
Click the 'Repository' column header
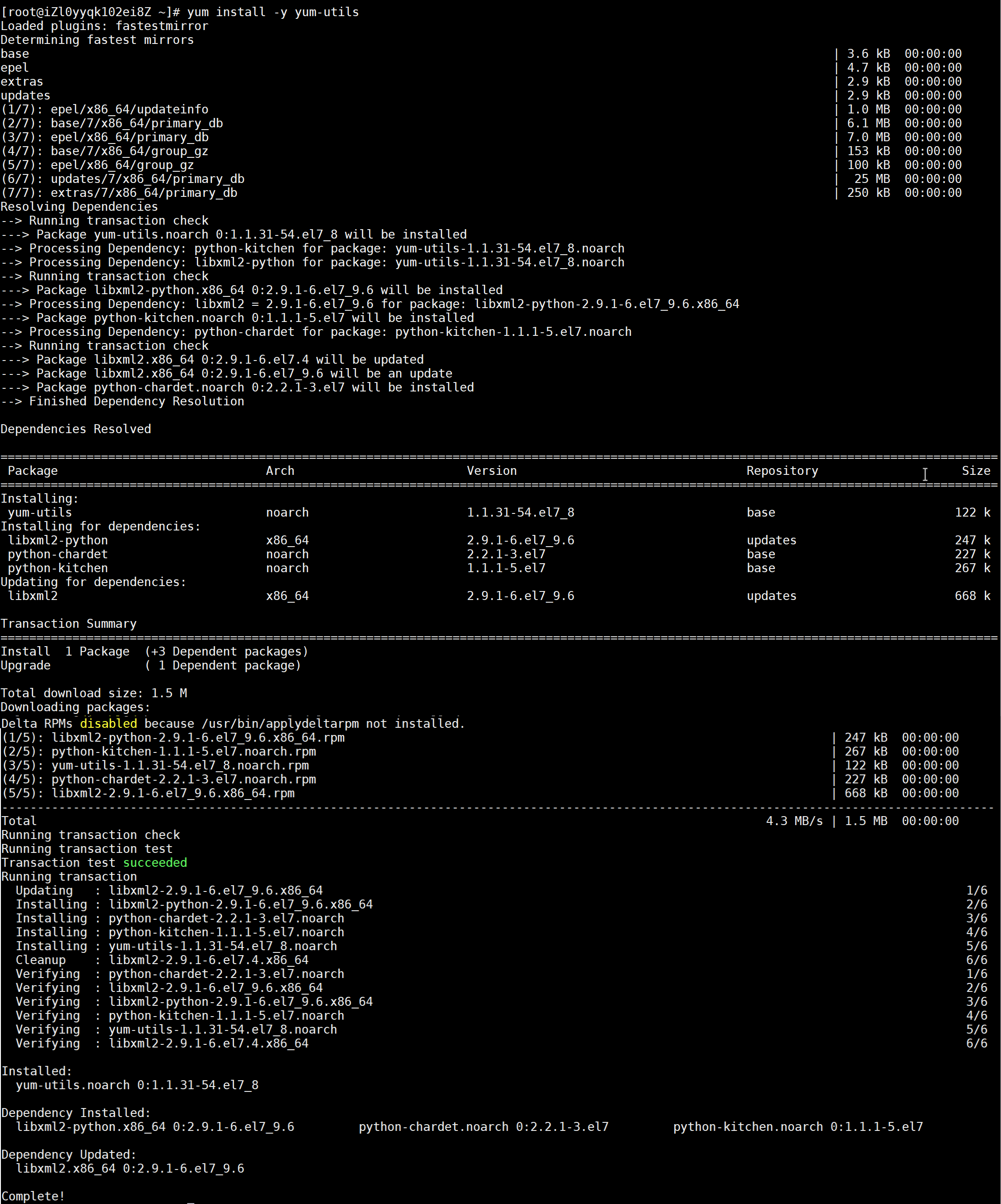point(782,471)
